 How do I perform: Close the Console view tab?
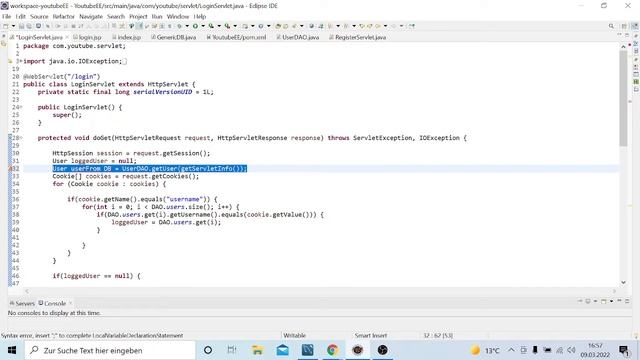(x=71, y=303)
